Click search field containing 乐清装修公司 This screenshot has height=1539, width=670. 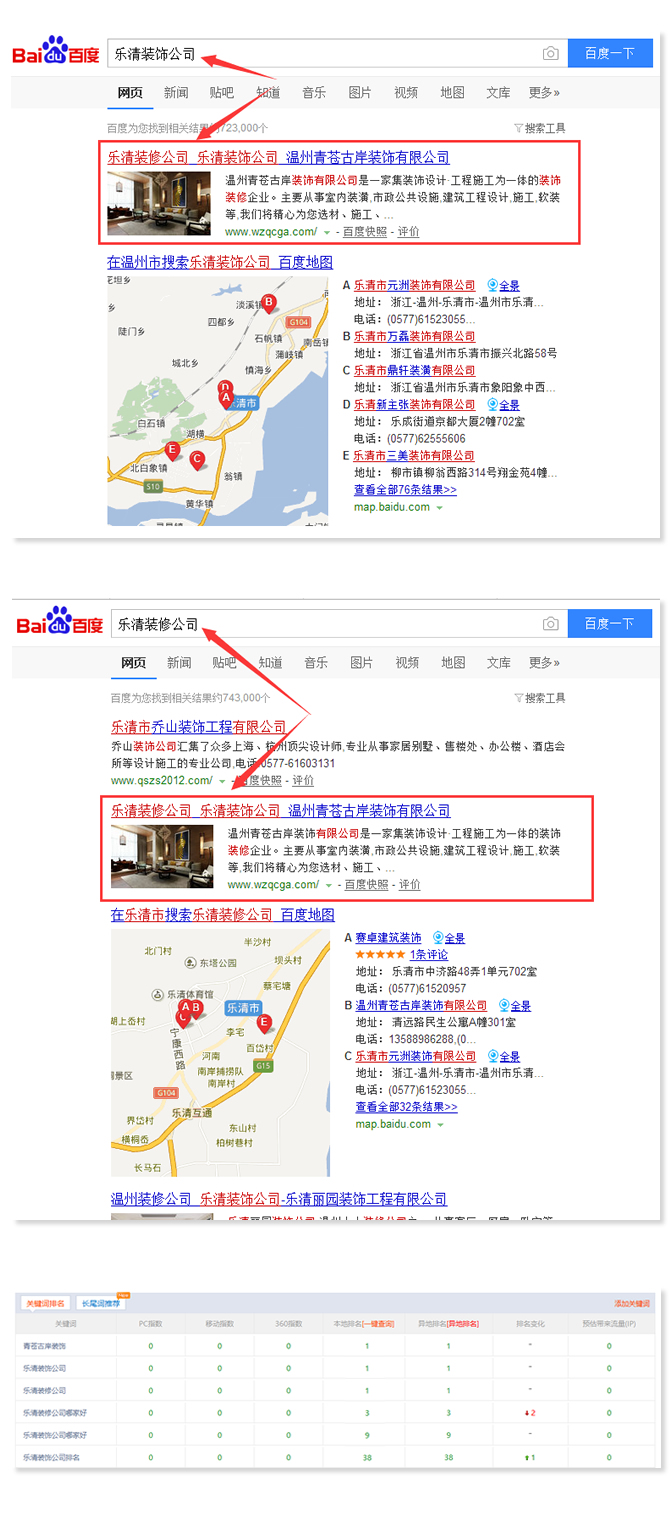323,624
